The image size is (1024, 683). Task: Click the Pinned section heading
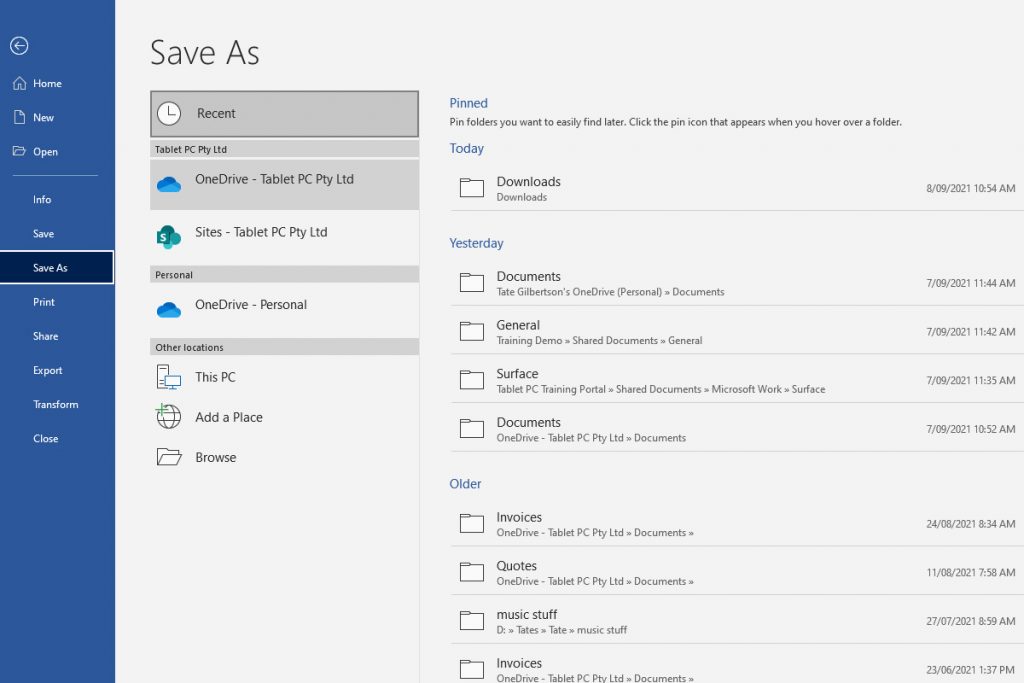pyautogui.click(x=468, y=103)
